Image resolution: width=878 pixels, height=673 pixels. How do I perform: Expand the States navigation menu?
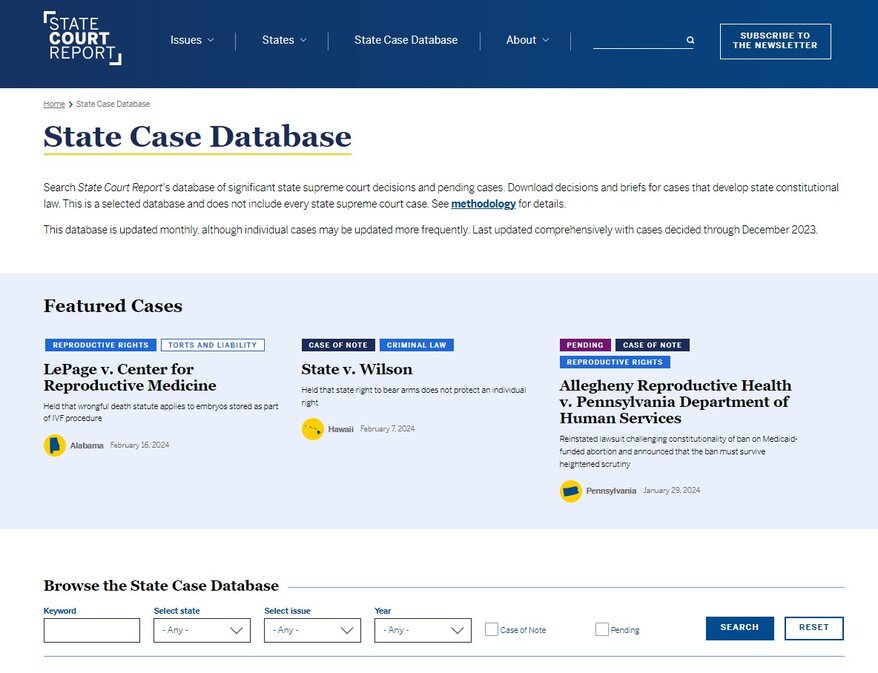click(x=283, y=40)
